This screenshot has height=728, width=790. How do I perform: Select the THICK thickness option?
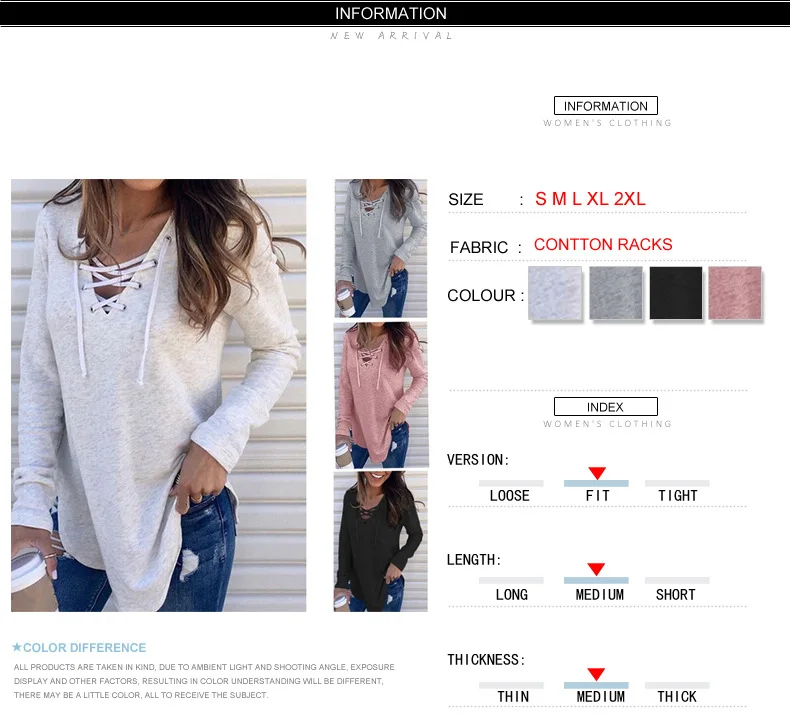click(677, 697)
